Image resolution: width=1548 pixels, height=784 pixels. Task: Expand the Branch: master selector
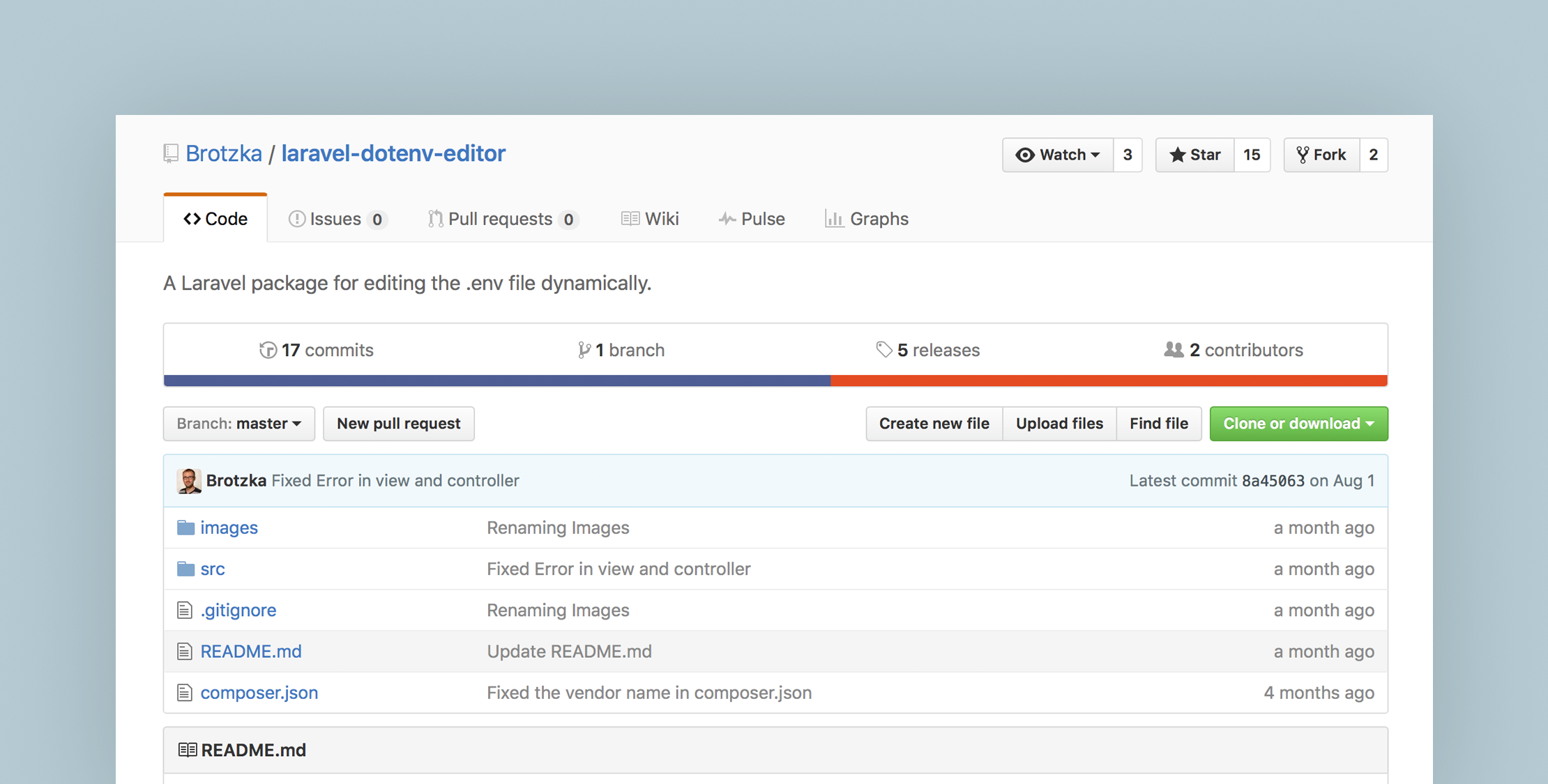point(238,423)
